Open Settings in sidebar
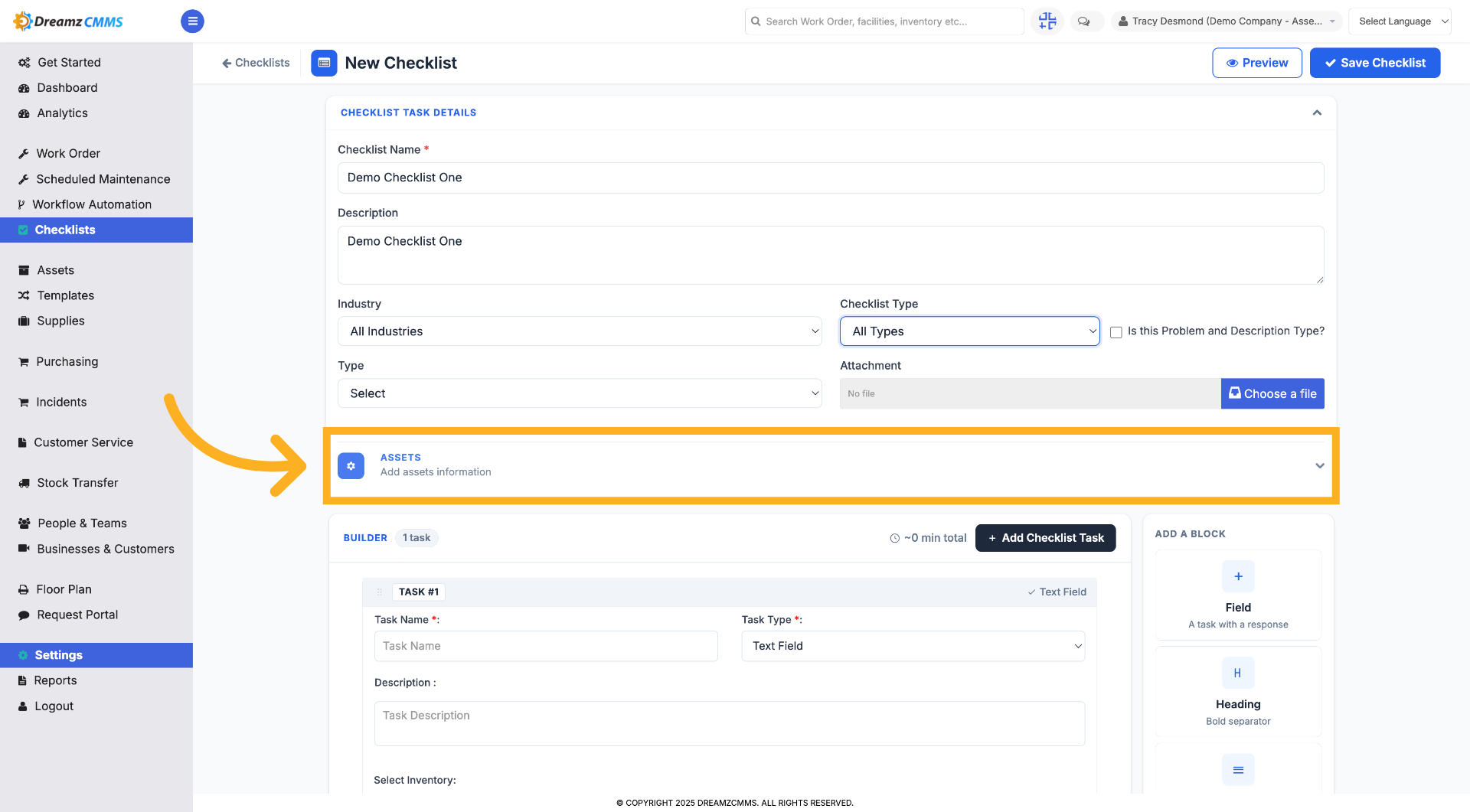The image size is (1470, 812). [x=96, y=655]
